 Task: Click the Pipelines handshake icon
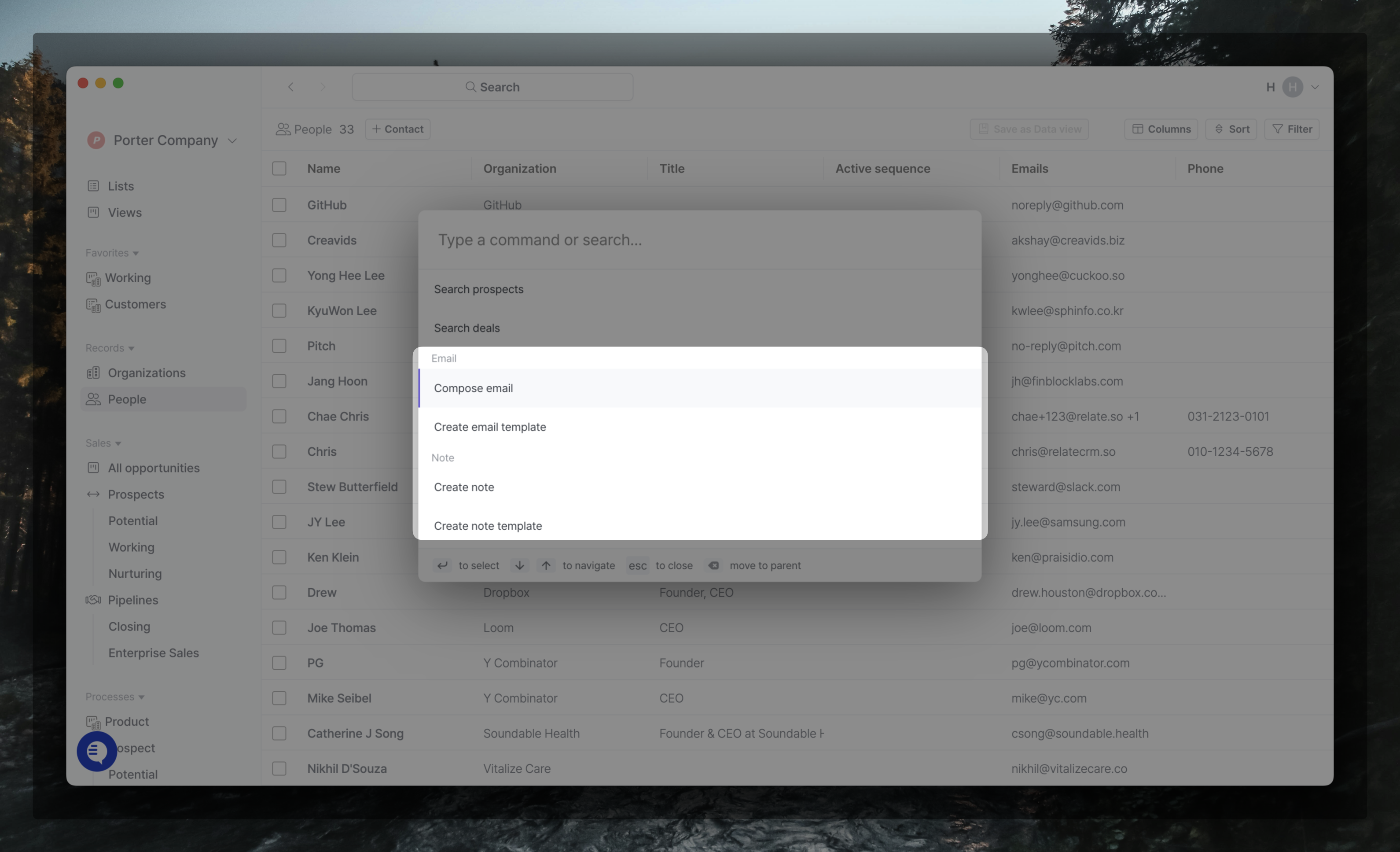click(93, 600)
